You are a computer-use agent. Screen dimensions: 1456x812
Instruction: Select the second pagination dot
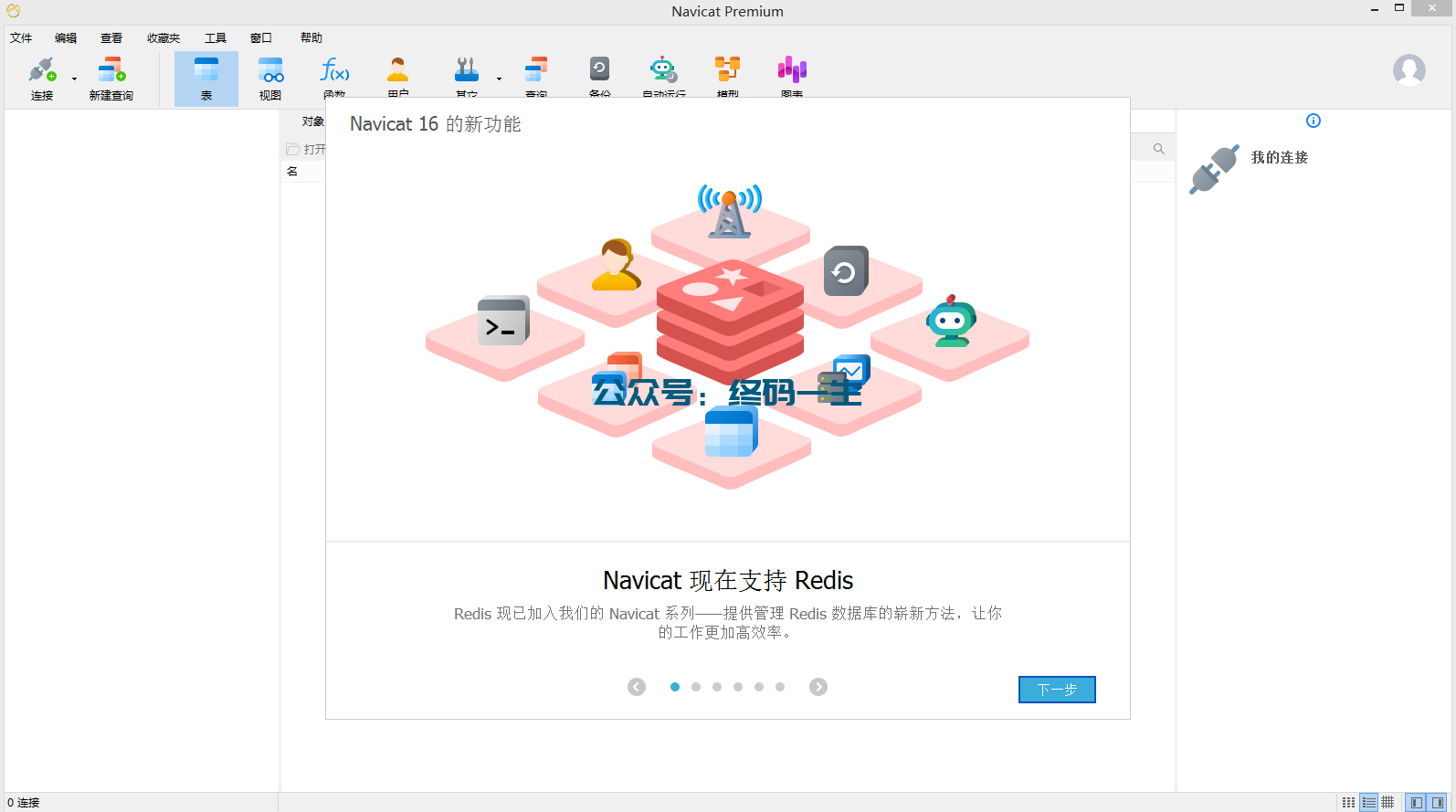[696, 687]
